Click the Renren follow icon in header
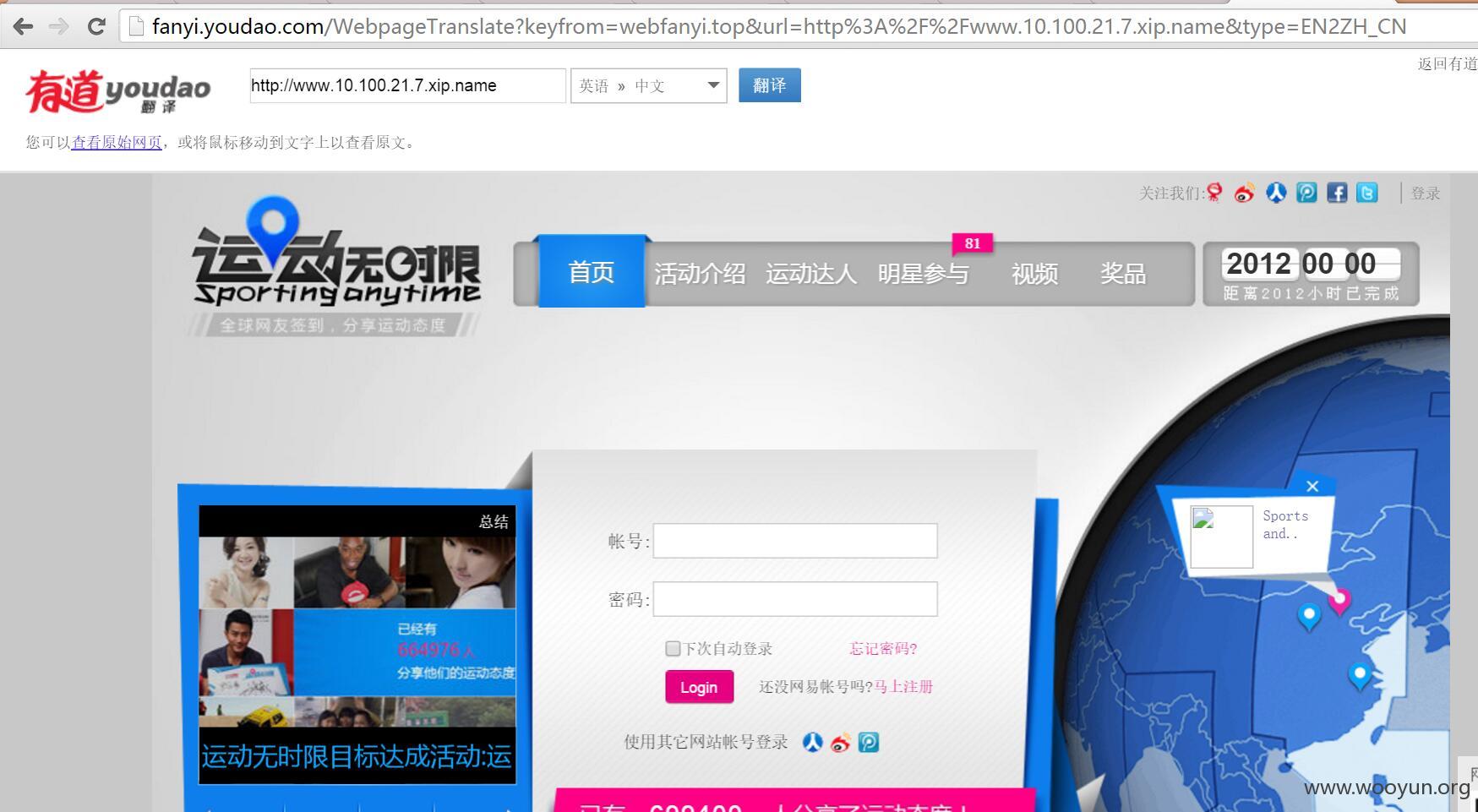This screenshot has width=1478, height=812. click(1276, 193)
